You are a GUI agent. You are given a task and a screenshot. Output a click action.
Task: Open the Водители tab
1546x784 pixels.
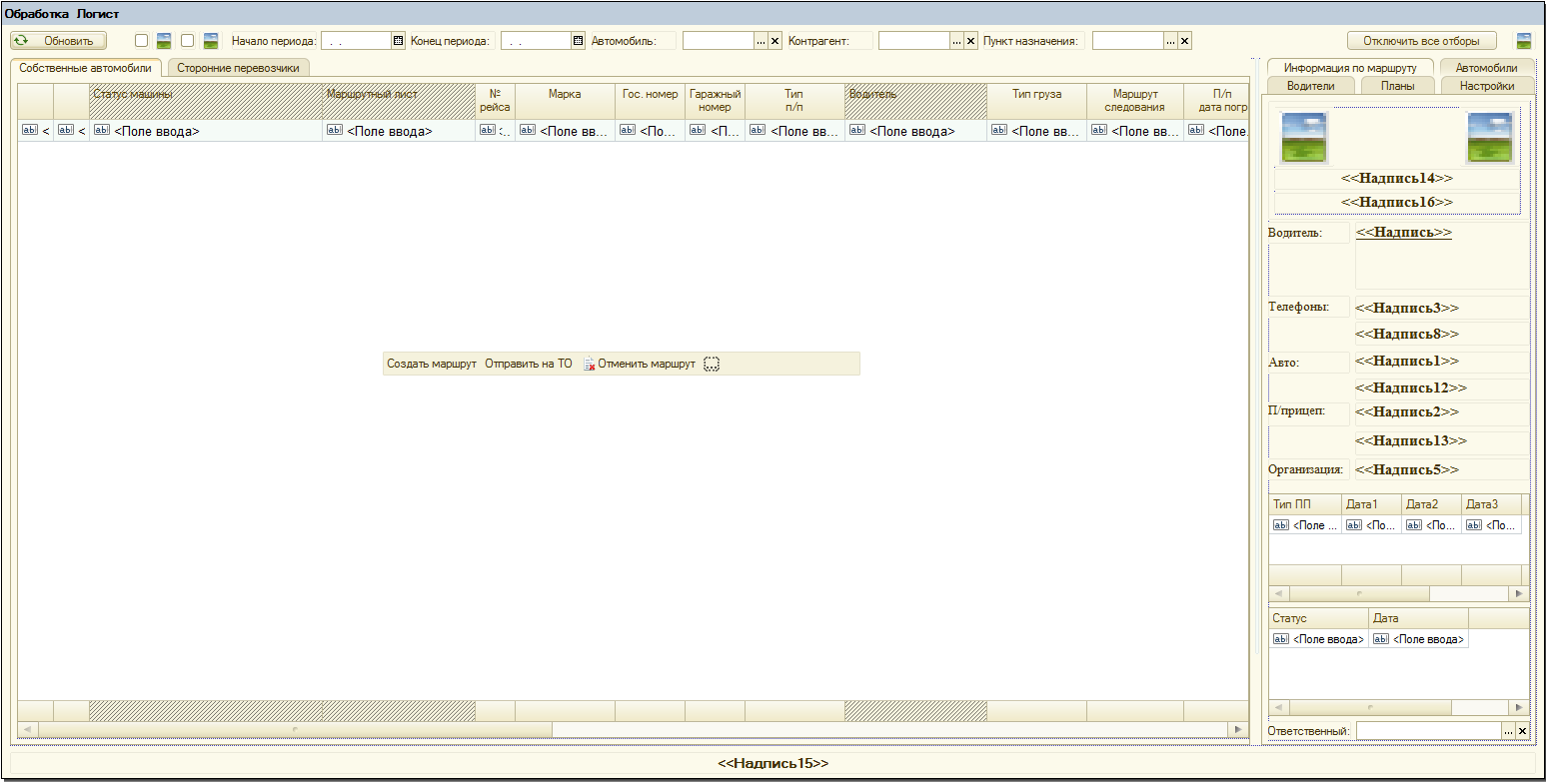click(1310, 86)
